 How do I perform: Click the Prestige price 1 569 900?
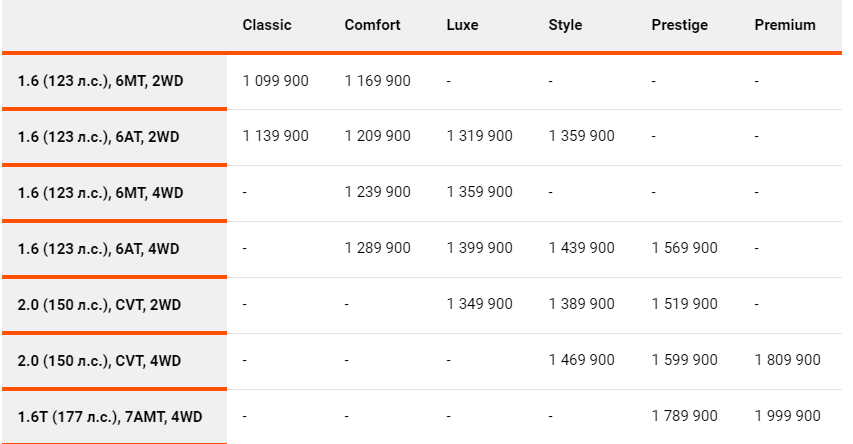pyautogui.click(x=684, y=248)
